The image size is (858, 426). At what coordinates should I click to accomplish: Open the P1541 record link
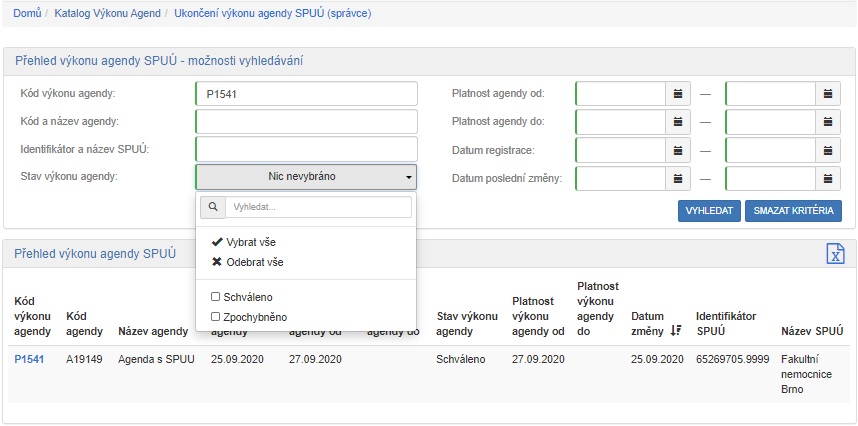(29, 359)
